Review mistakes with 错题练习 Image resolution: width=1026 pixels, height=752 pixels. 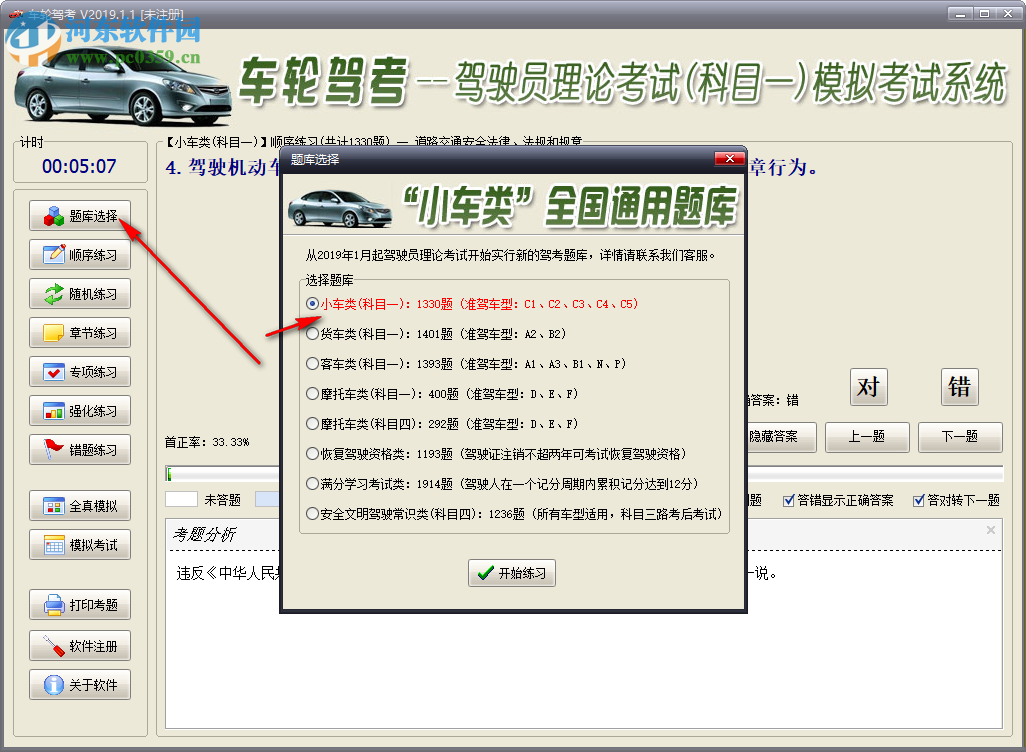[80, 449]
